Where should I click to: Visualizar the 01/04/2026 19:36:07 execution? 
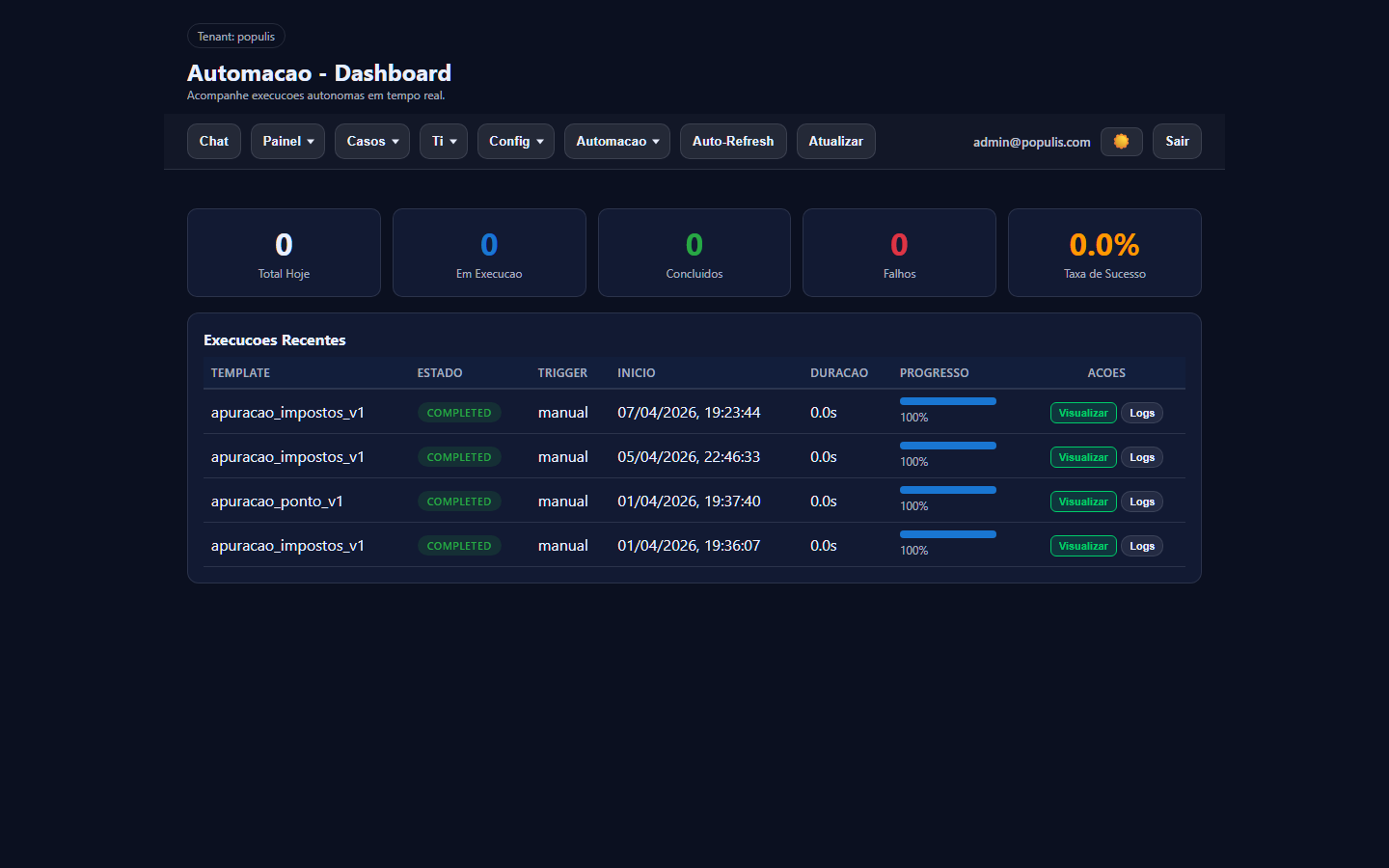[1082, 546]
